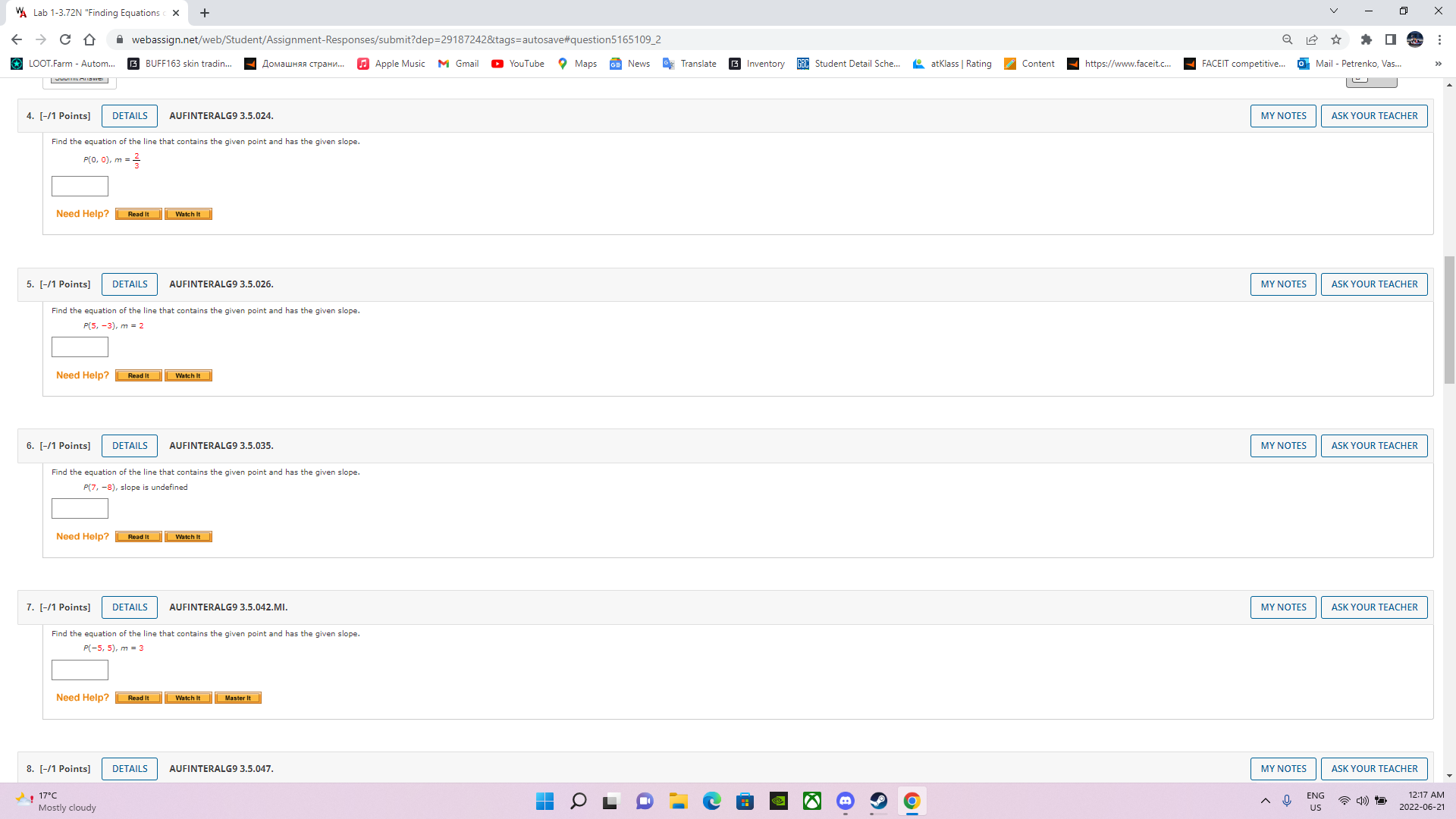Screen dimensions: 1456x819
Task: Click the browser Home icon
Action: (x=89, y=39)
